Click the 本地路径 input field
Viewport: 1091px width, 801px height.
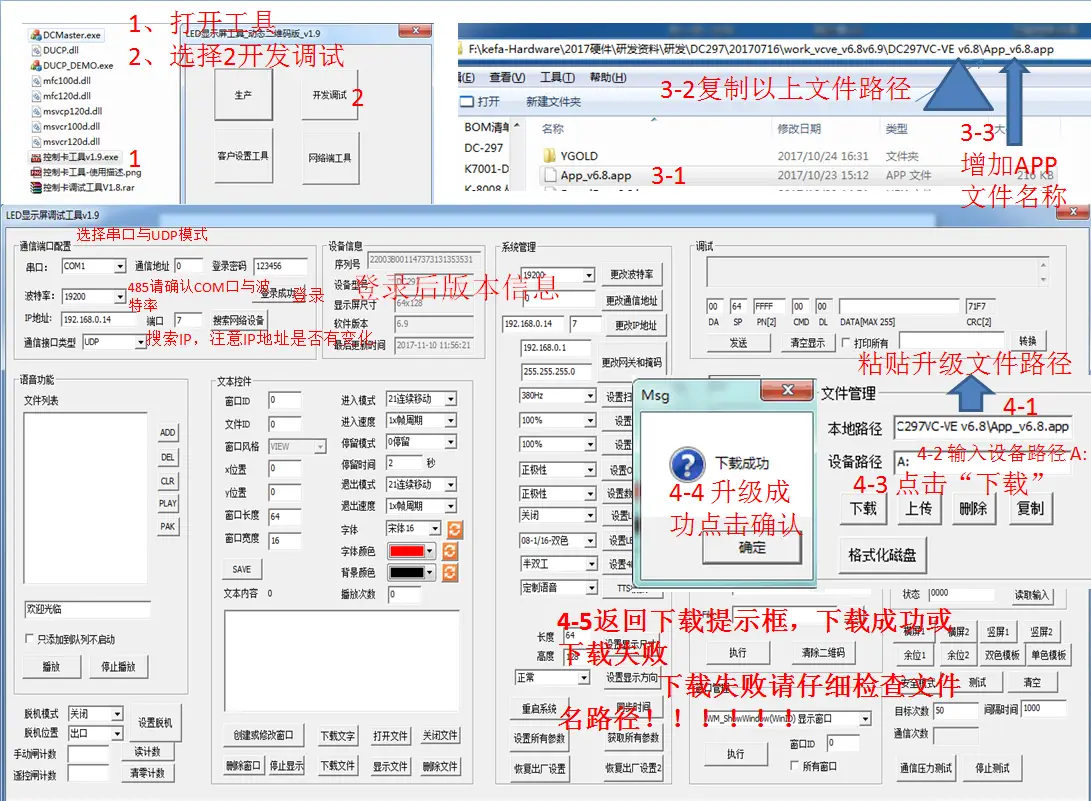(982, 427)
